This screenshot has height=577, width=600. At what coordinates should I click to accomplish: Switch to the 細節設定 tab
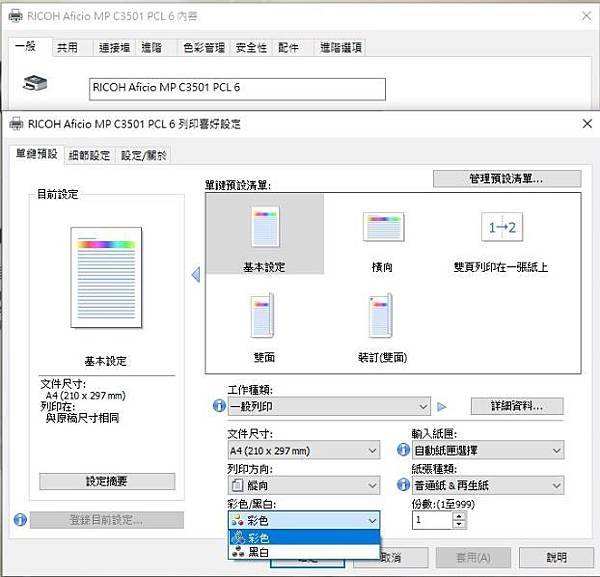point(89,155)
